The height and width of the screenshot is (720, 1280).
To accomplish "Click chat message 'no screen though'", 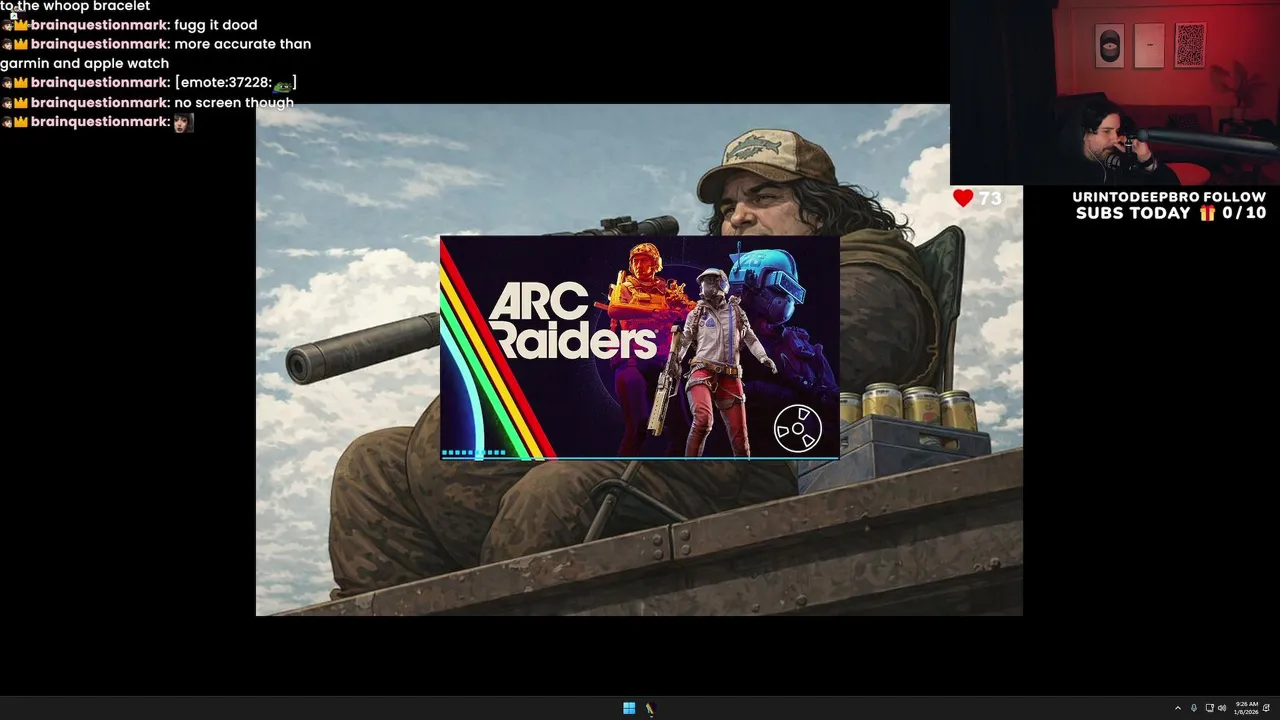I will coord(234,103).
